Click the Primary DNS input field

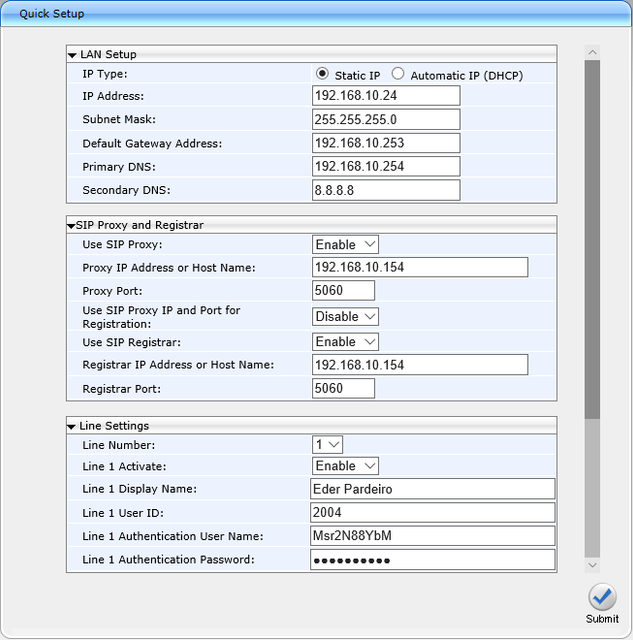click(x=386, y=166)
